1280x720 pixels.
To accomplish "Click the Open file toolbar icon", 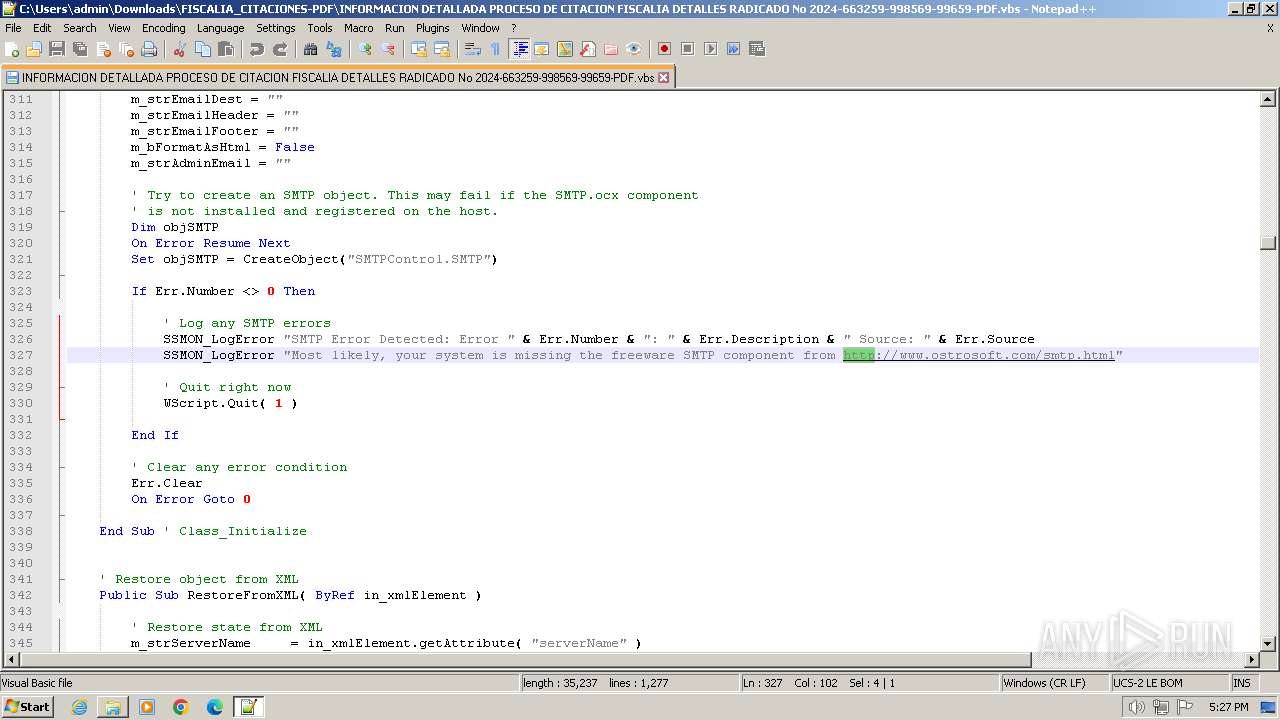I will click(34, 49).
